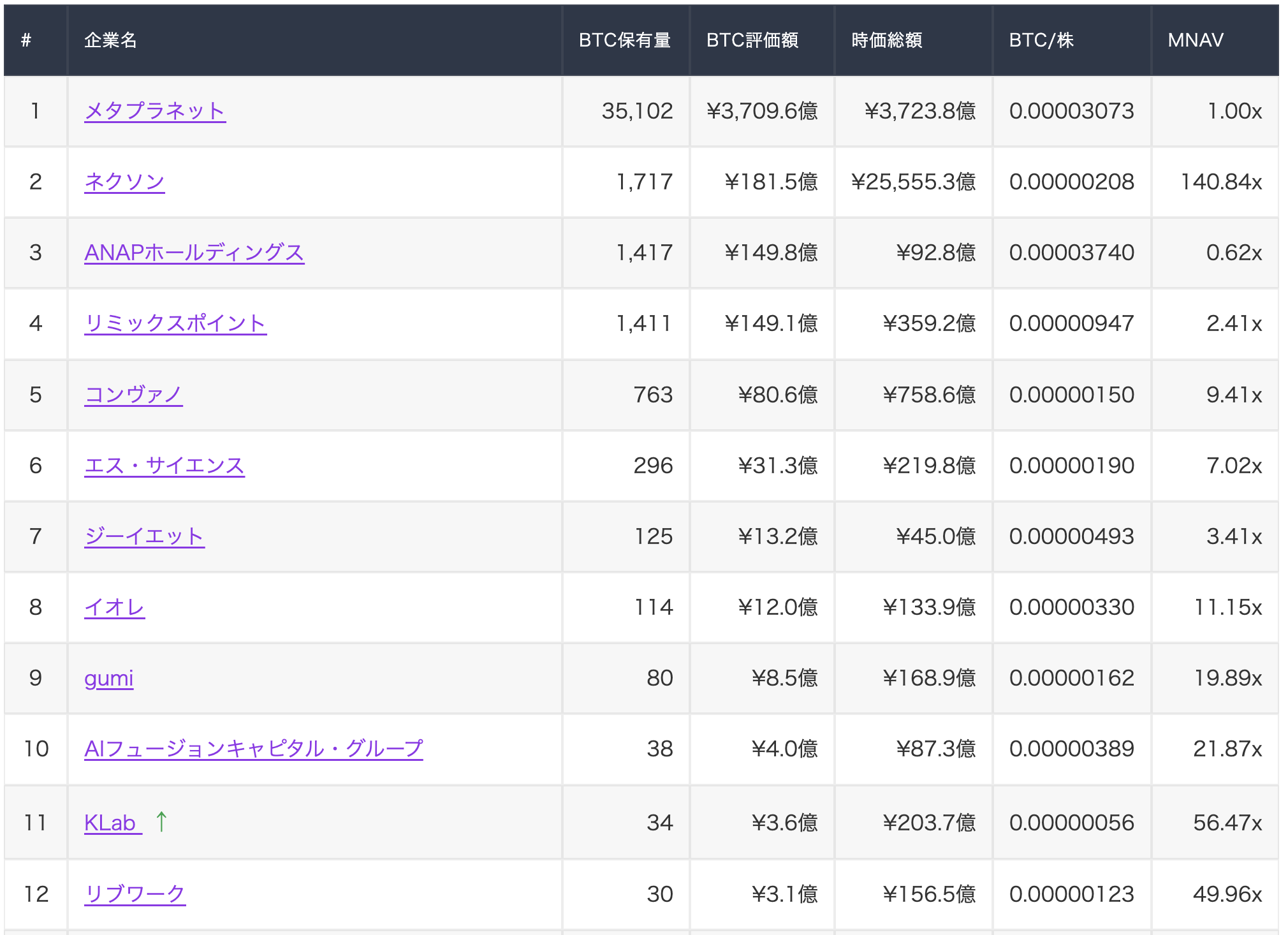Select the ANAPホールディングス link

point(194,253)
